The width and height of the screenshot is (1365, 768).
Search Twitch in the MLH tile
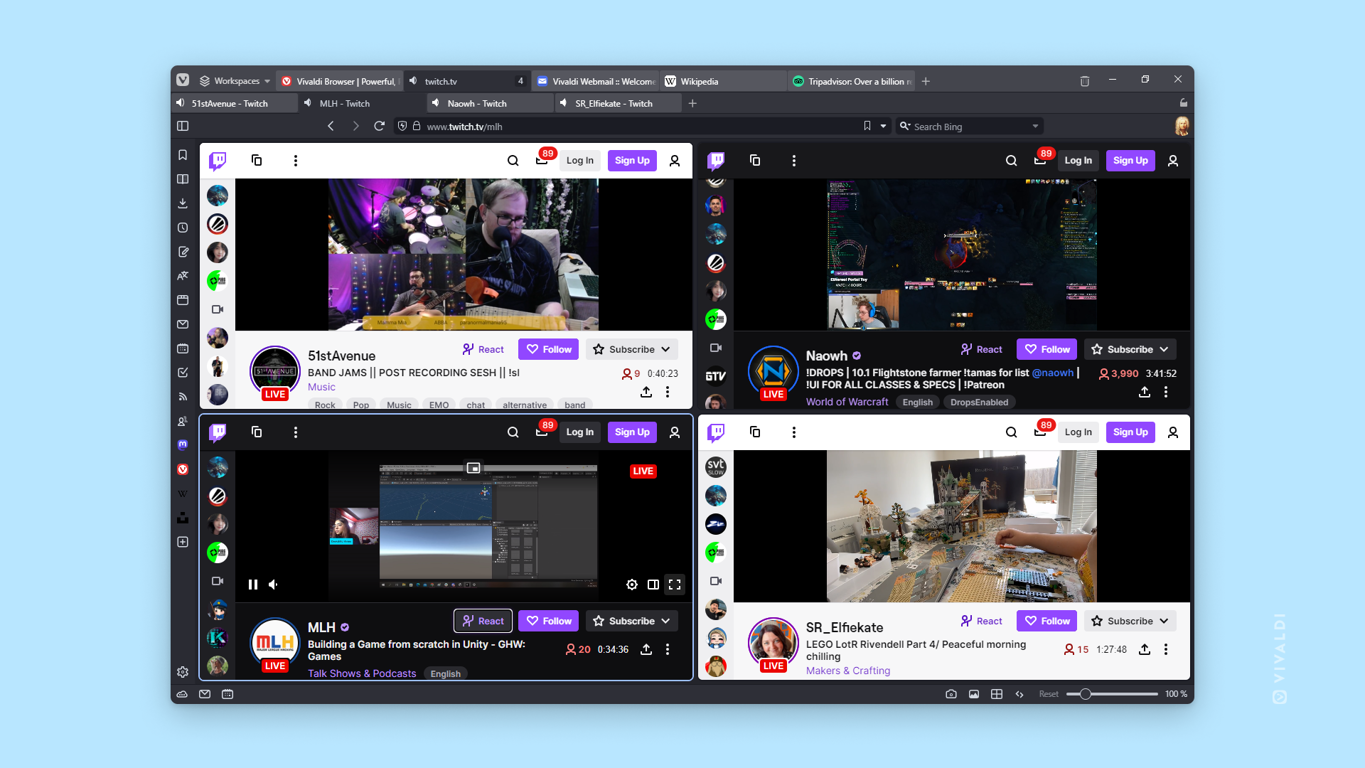coord(513,432)
